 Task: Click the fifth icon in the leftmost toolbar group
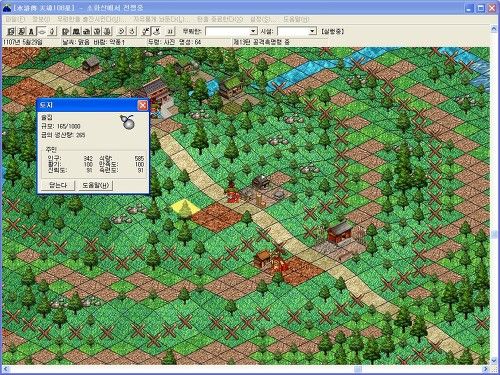[52, 31]
